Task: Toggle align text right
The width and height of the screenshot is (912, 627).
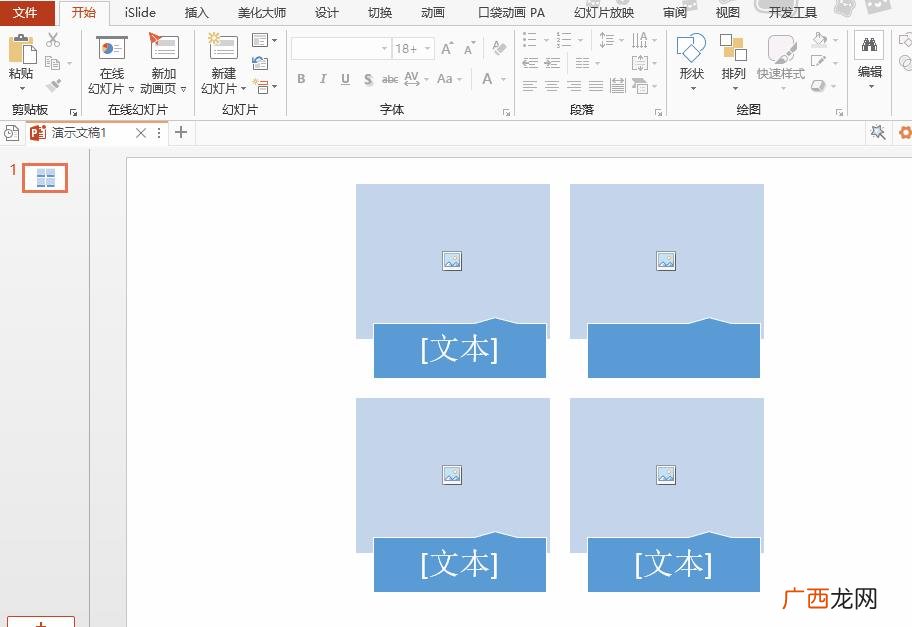Action: click(573, 86)
